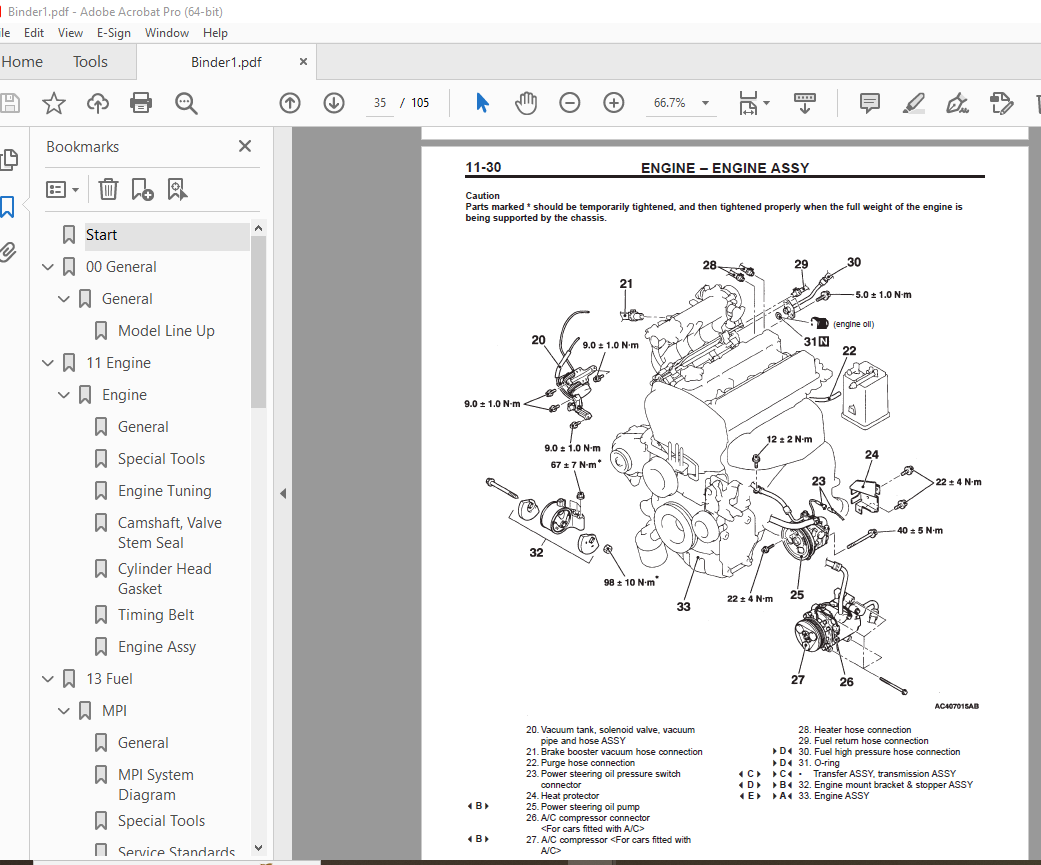The height and width of the screenshot is (865, 1041).
Task: Click the page number input field
Action: pos(380,103)
